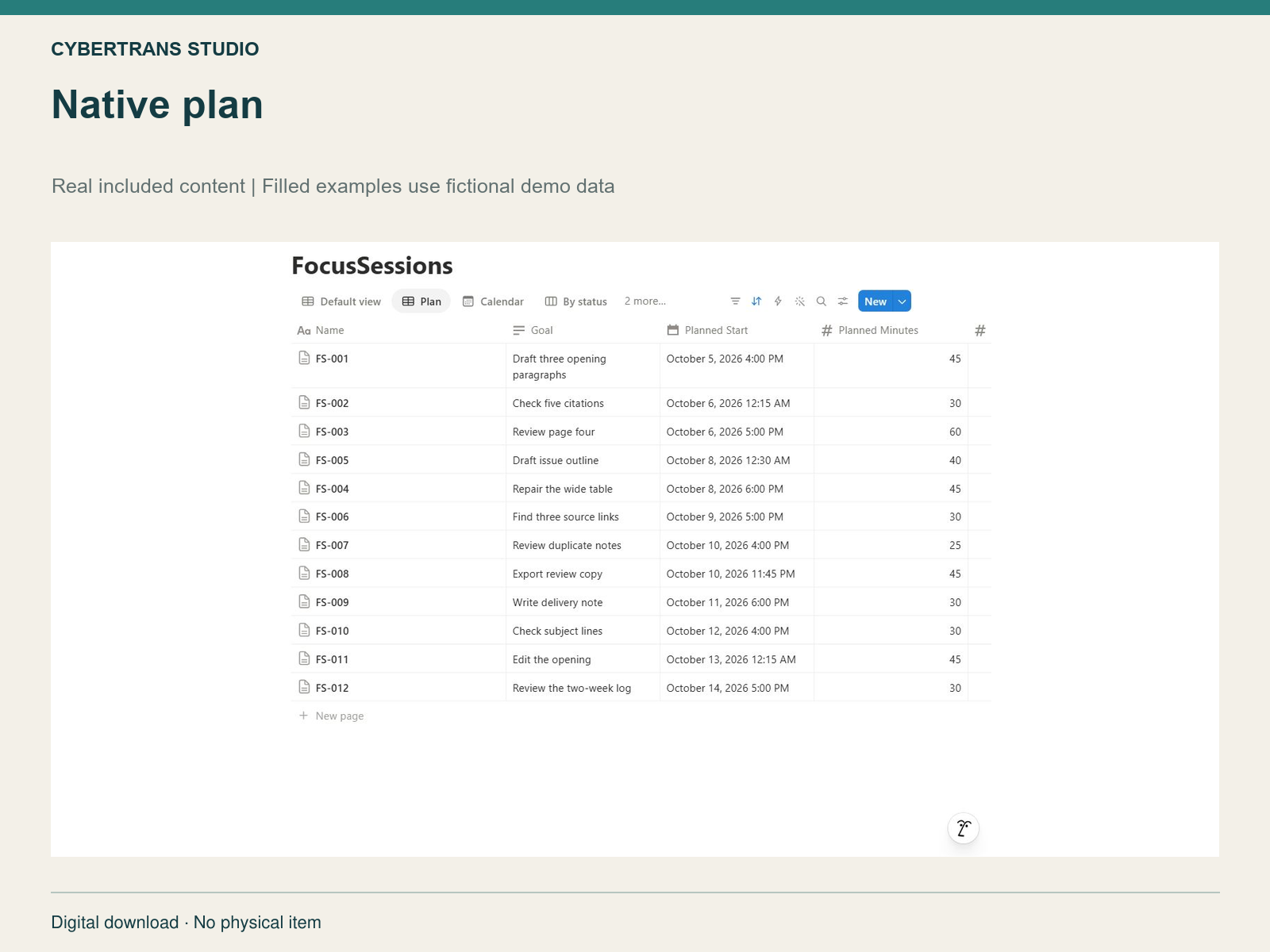This screenshot has width=1270, height=952.
Task: Click the page icon of FS-012
Action: tap(304, 687)
